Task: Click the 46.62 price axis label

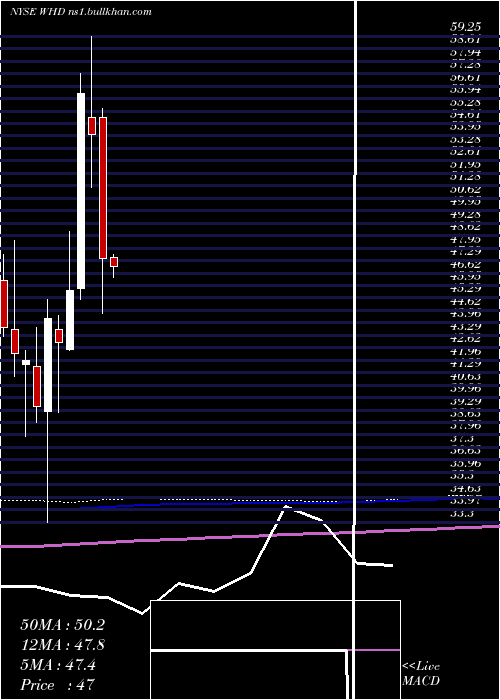Action: point(465,264)
